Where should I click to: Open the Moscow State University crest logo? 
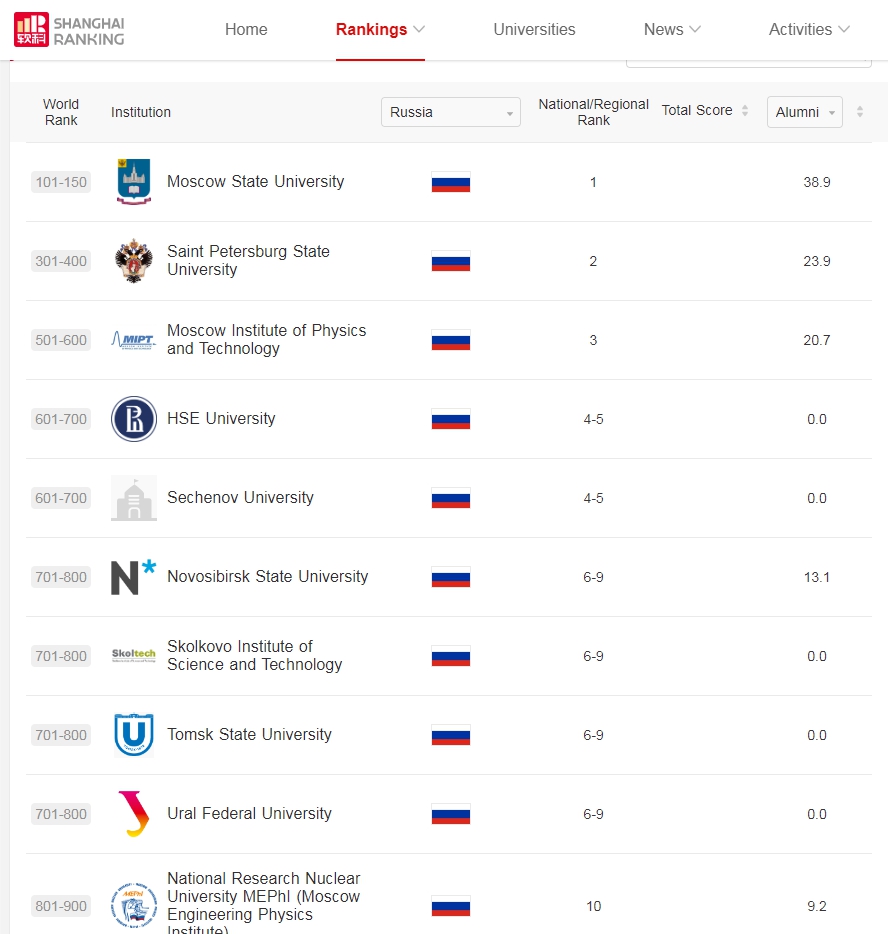pyautogui.click(x=133, y=182)
